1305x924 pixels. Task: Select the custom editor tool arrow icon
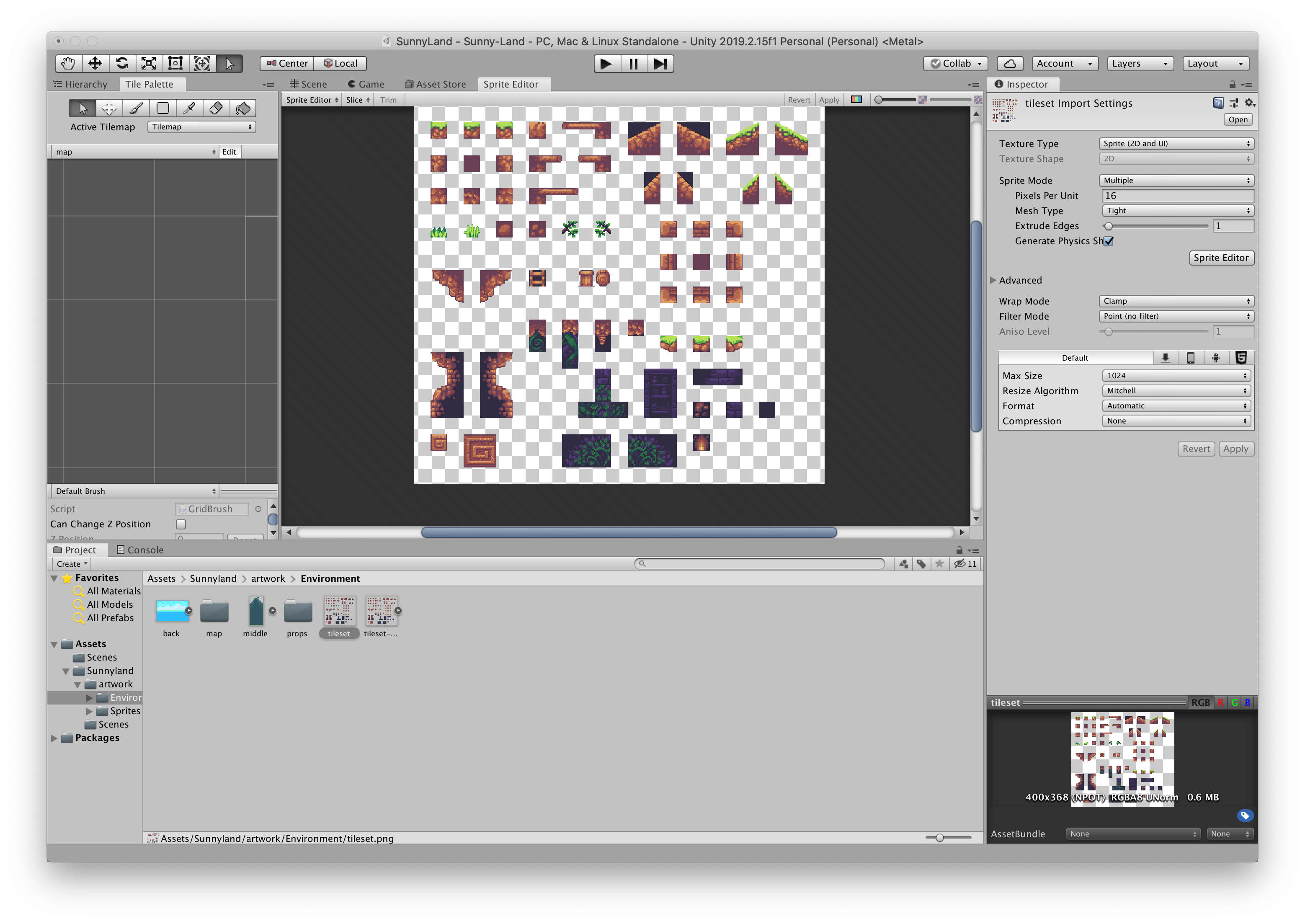[x=229, y=63]
